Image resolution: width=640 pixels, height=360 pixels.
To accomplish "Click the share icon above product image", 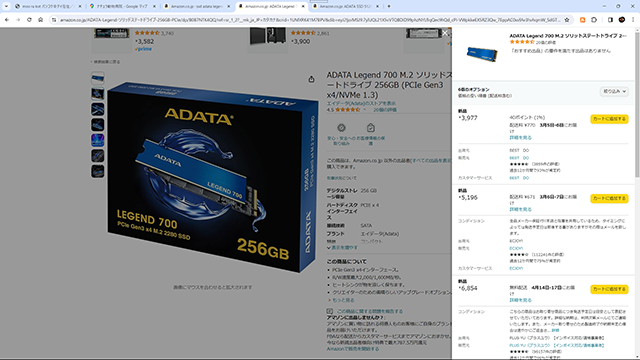I will [311, 79].
